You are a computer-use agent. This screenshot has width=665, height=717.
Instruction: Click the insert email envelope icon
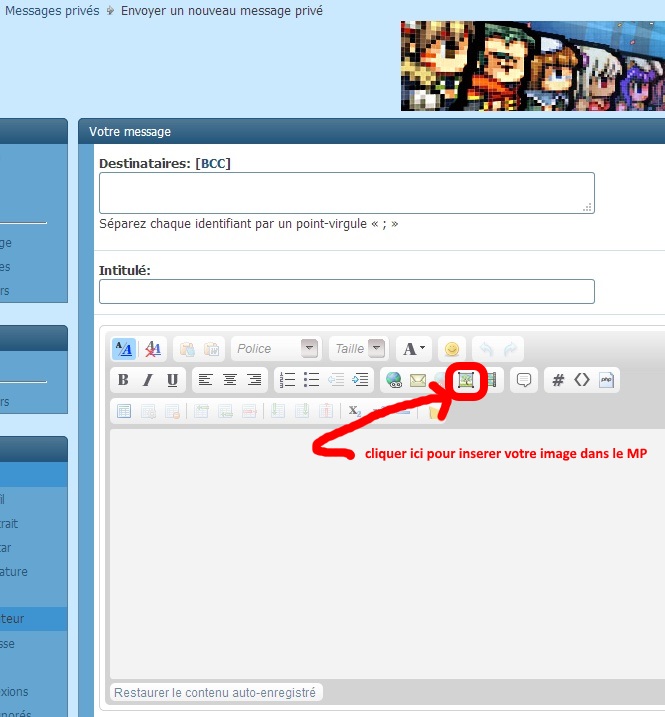coord(418,380)
